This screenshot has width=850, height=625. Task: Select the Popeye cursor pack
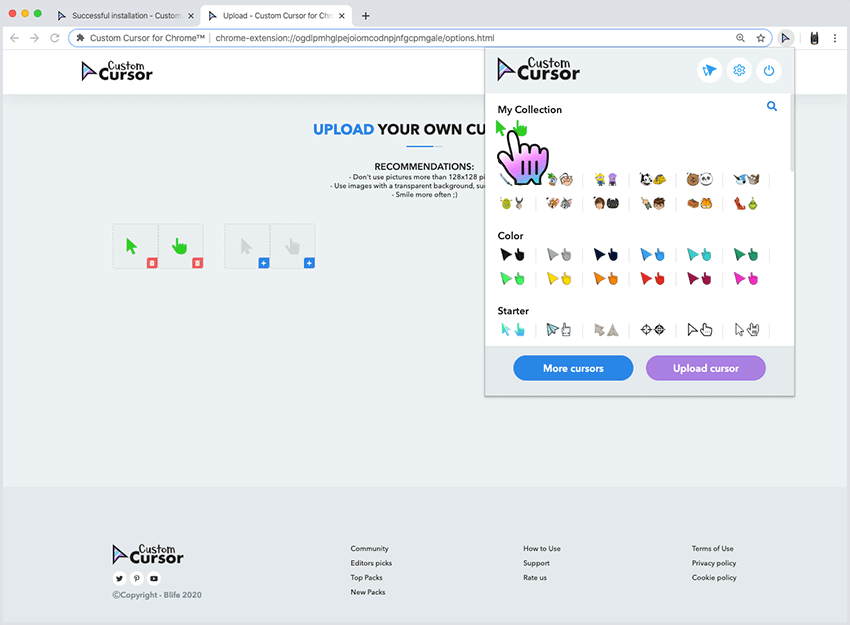click(x=559, y=179)
